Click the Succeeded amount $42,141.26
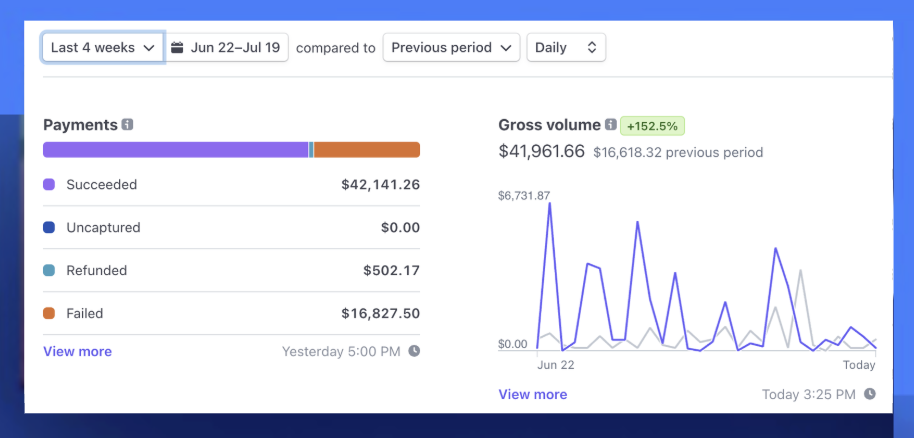This screenshot has height=438, width=914. 380,185
